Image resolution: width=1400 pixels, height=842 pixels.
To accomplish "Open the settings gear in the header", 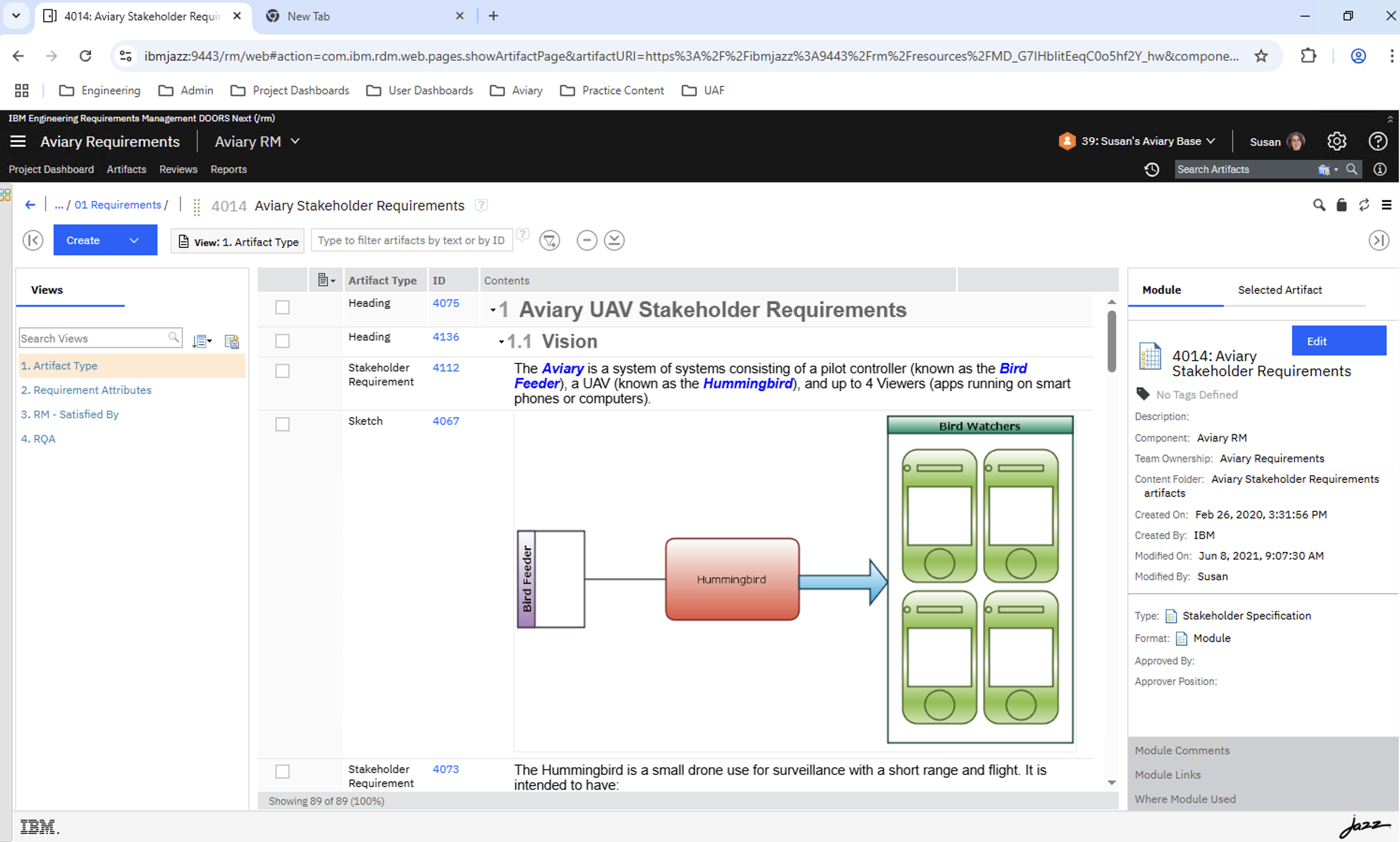I will pyautogui.click(x=1336, y=141).
